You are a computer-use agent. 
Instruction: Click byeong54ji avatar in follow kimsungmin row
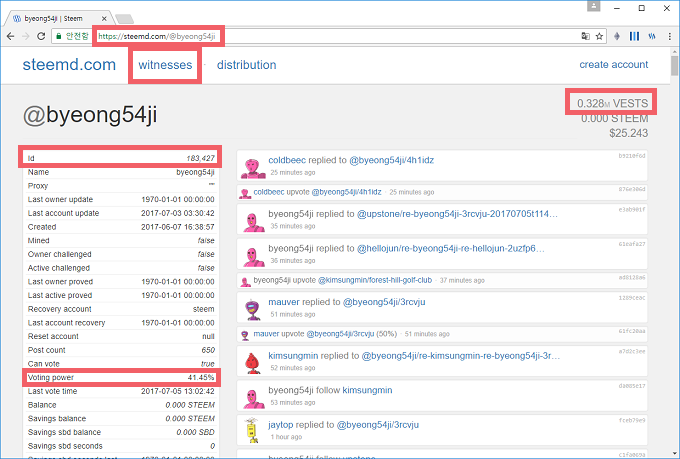(x=253, y=398)
